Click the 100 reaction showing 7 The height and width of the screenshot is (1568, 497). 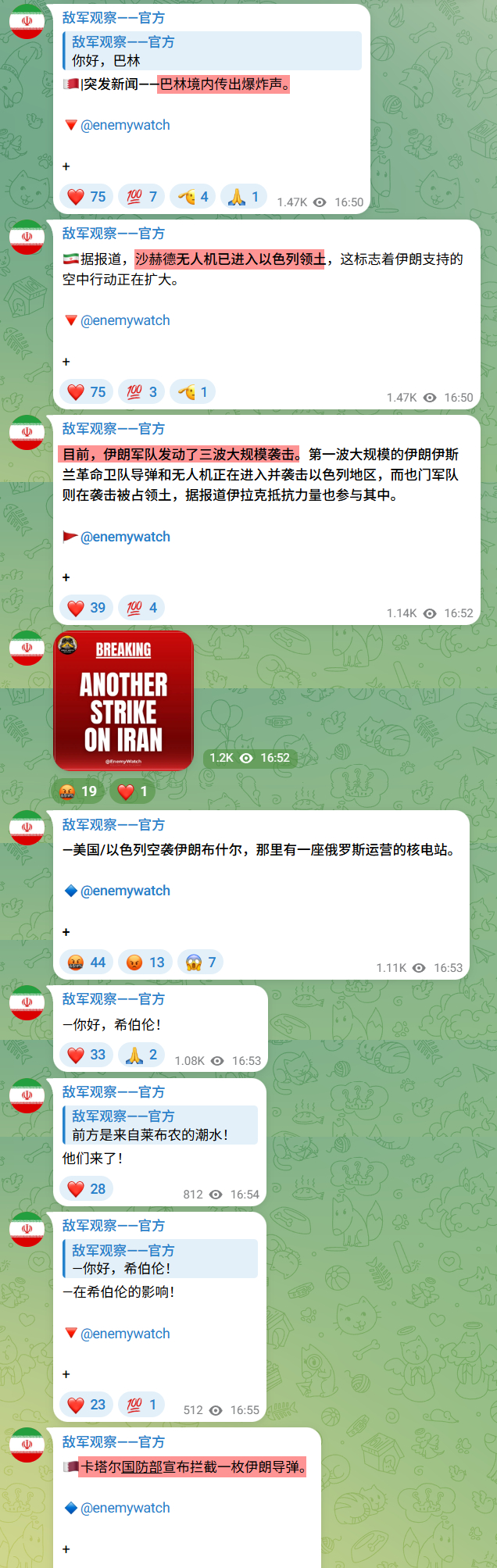141,197
